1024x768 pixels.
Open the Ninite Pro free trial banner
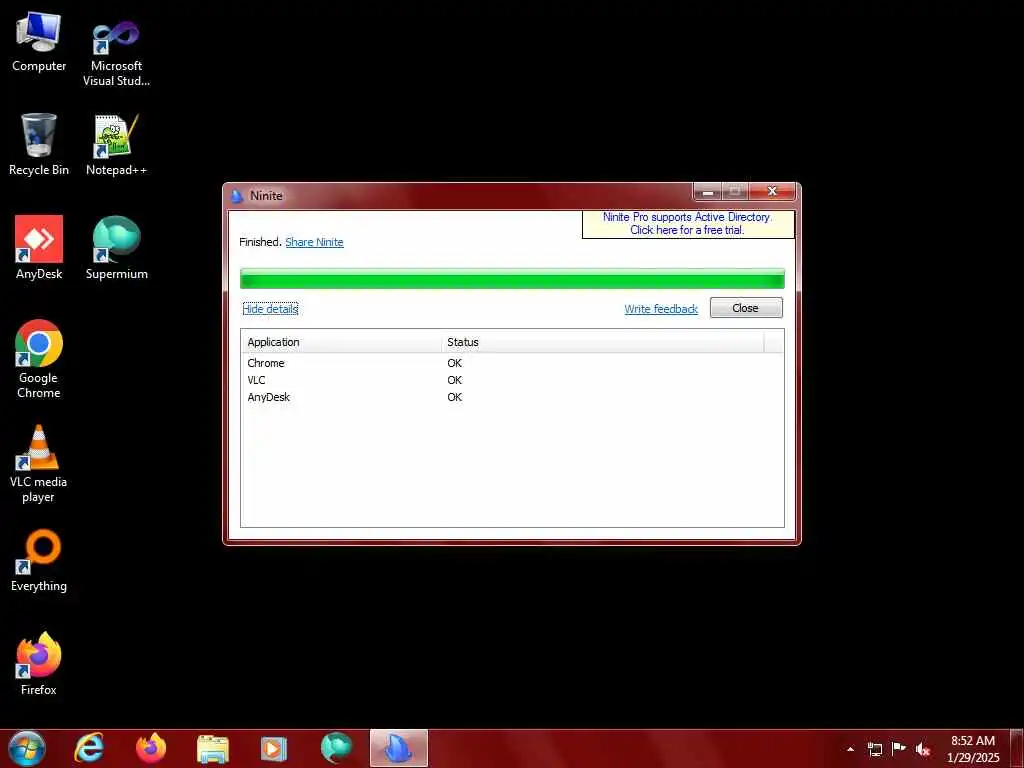pos(688,224)
